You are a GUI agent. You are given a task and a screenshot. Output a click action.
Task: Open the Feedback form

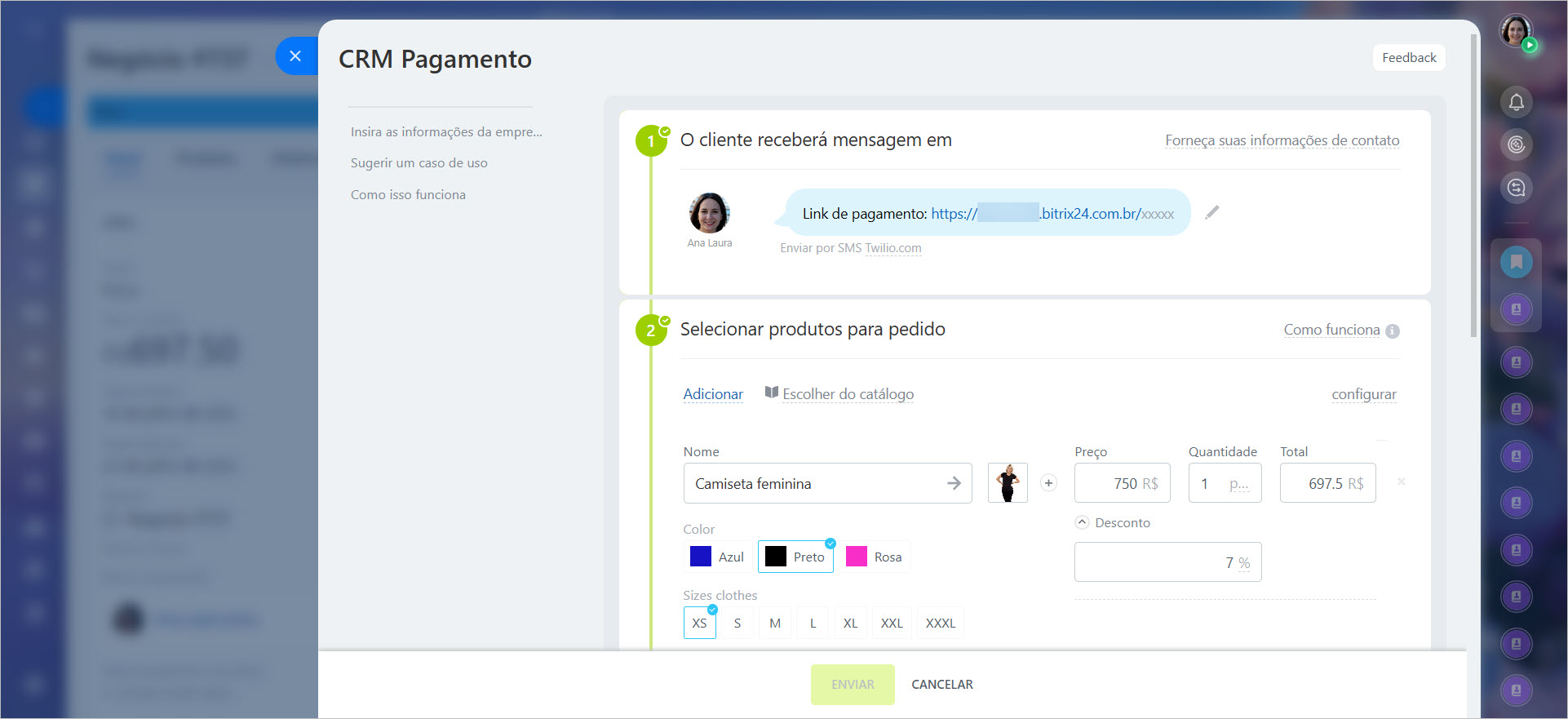(x=1409, y=58)
